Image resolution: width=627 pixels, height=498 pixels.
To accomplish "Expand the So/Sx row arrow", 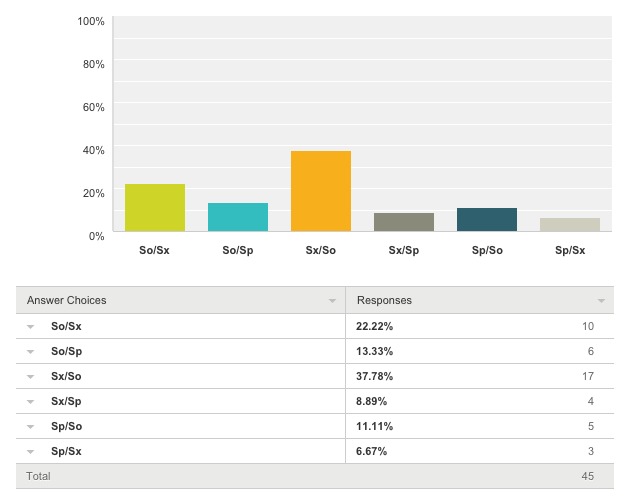I will click(x=31, y=327).
